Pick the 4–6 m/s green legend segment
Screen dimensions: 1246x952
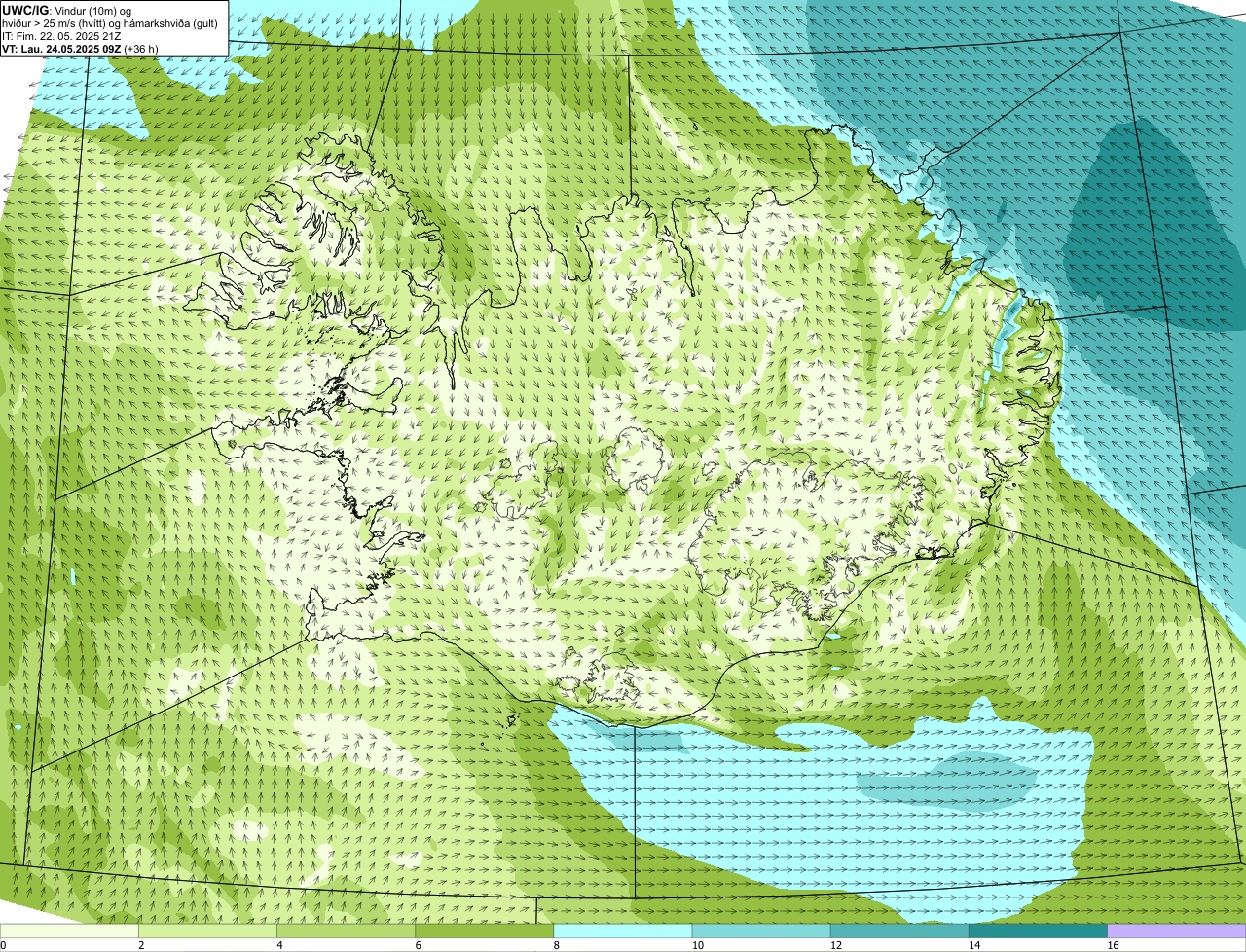click(346, 932)
